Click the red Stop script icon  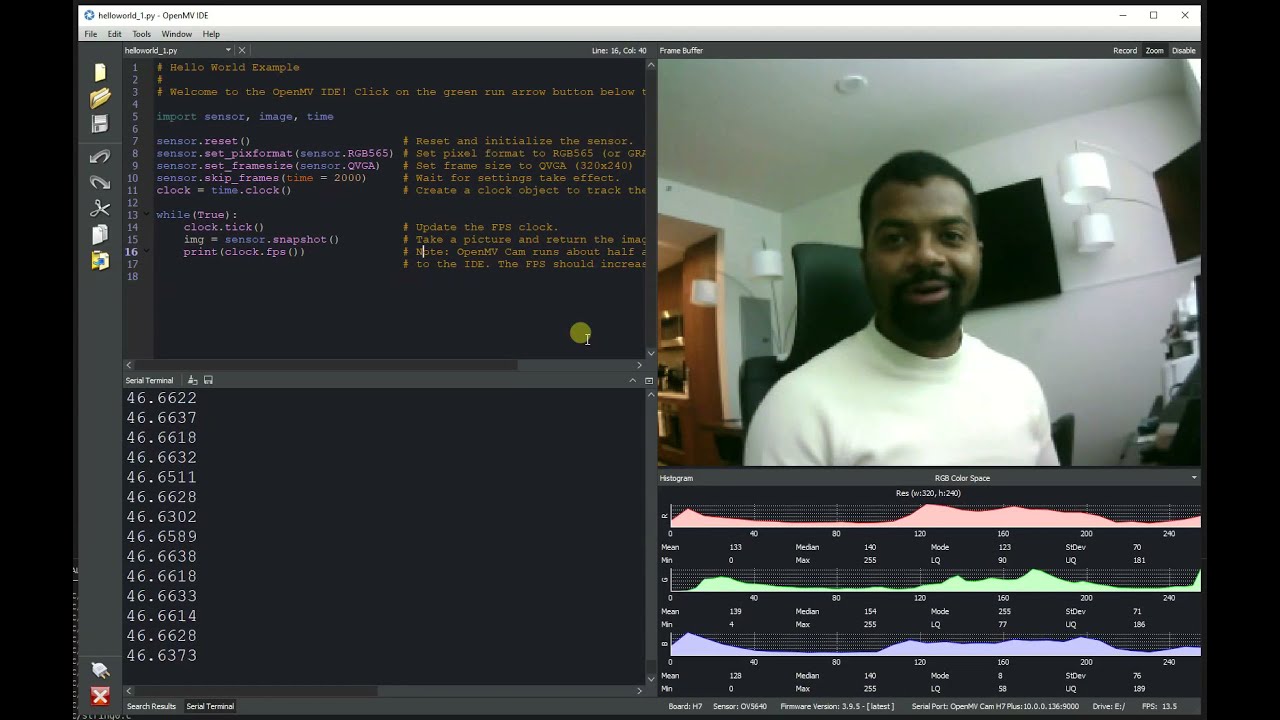click(100, 696)
